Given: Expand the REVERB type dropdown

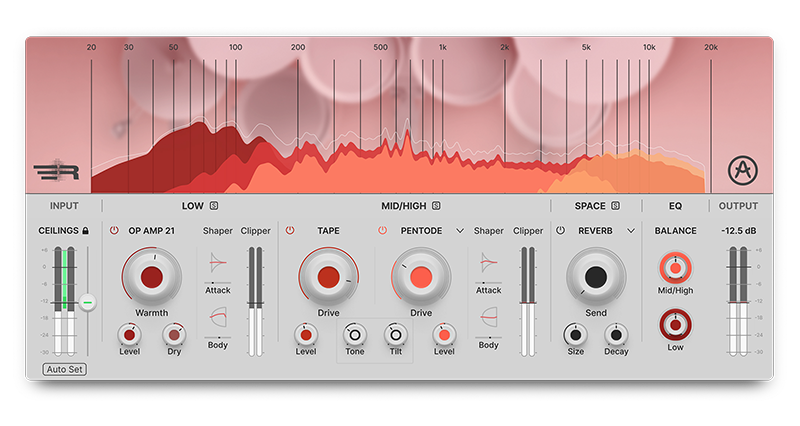Looking at the screenshot, I should coord(631,231).
